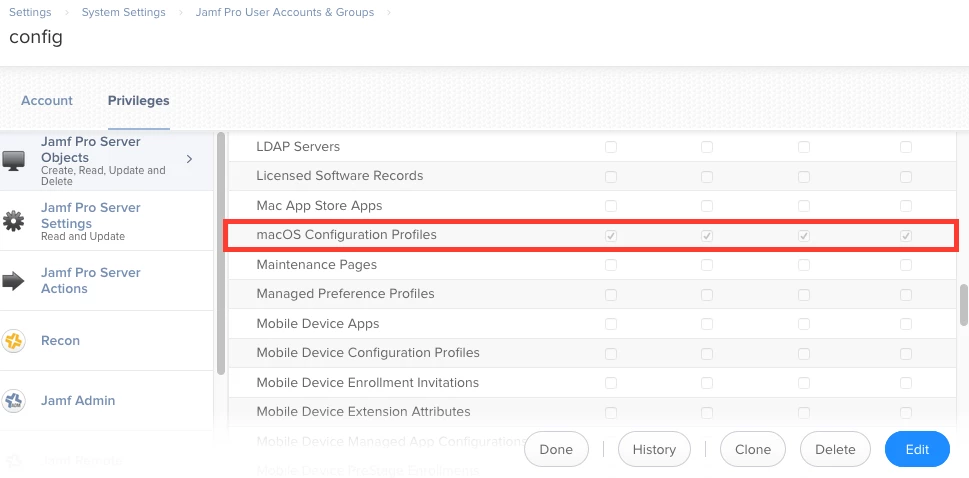
Task: Click the Mobile Device Enrollment Invitations label
Action: (368, 383)
